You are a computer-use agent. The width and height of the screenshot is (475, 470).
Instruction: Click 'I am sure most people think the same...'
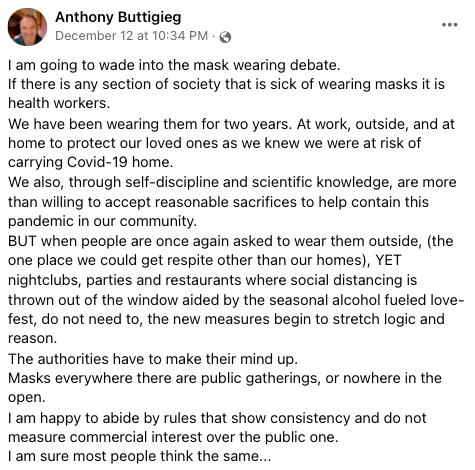pos(139,456)
